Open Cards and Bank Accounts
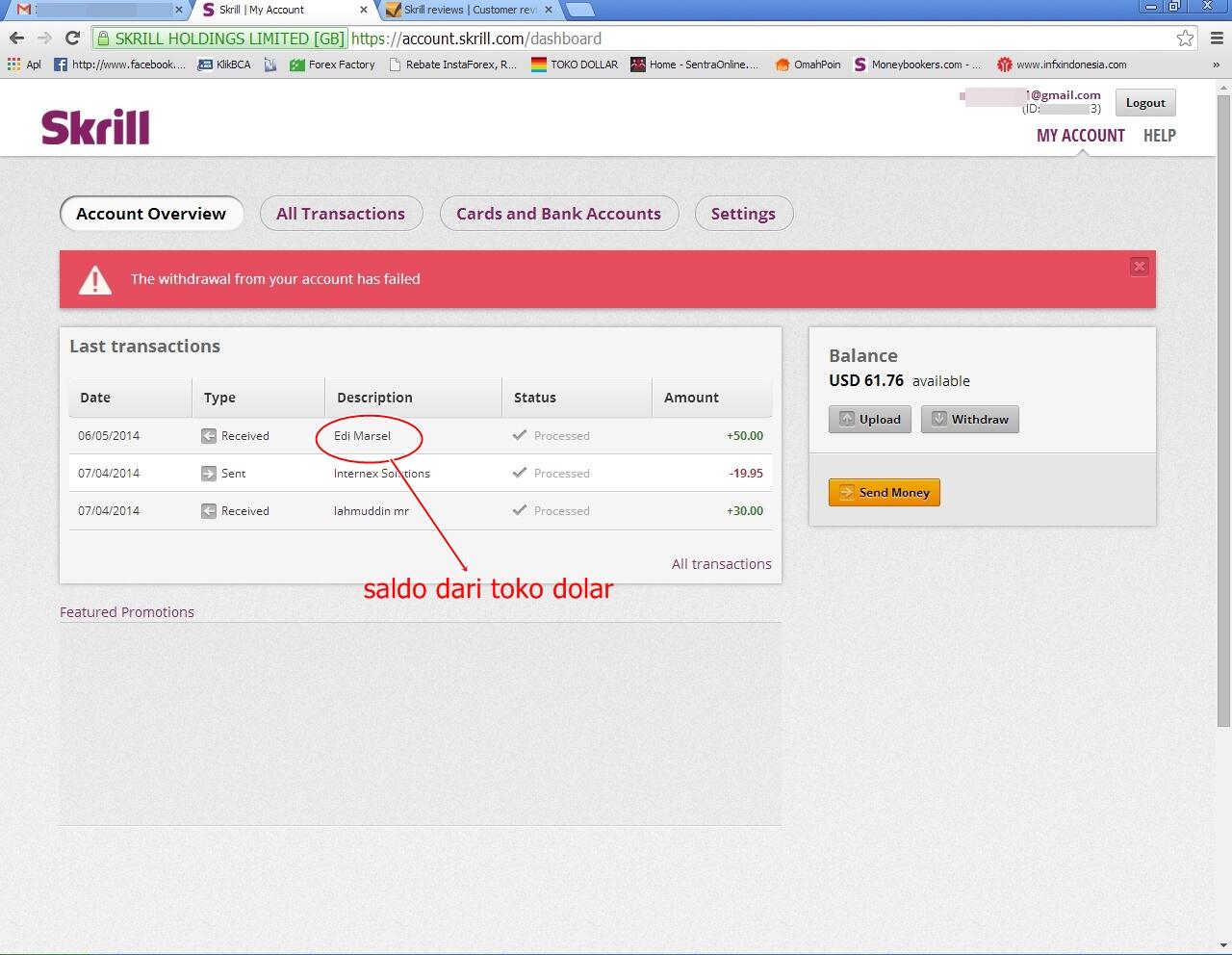Image resolution: width=1232 pixels, height=955 pixels. pyautogui.click(x=558, y=213)
